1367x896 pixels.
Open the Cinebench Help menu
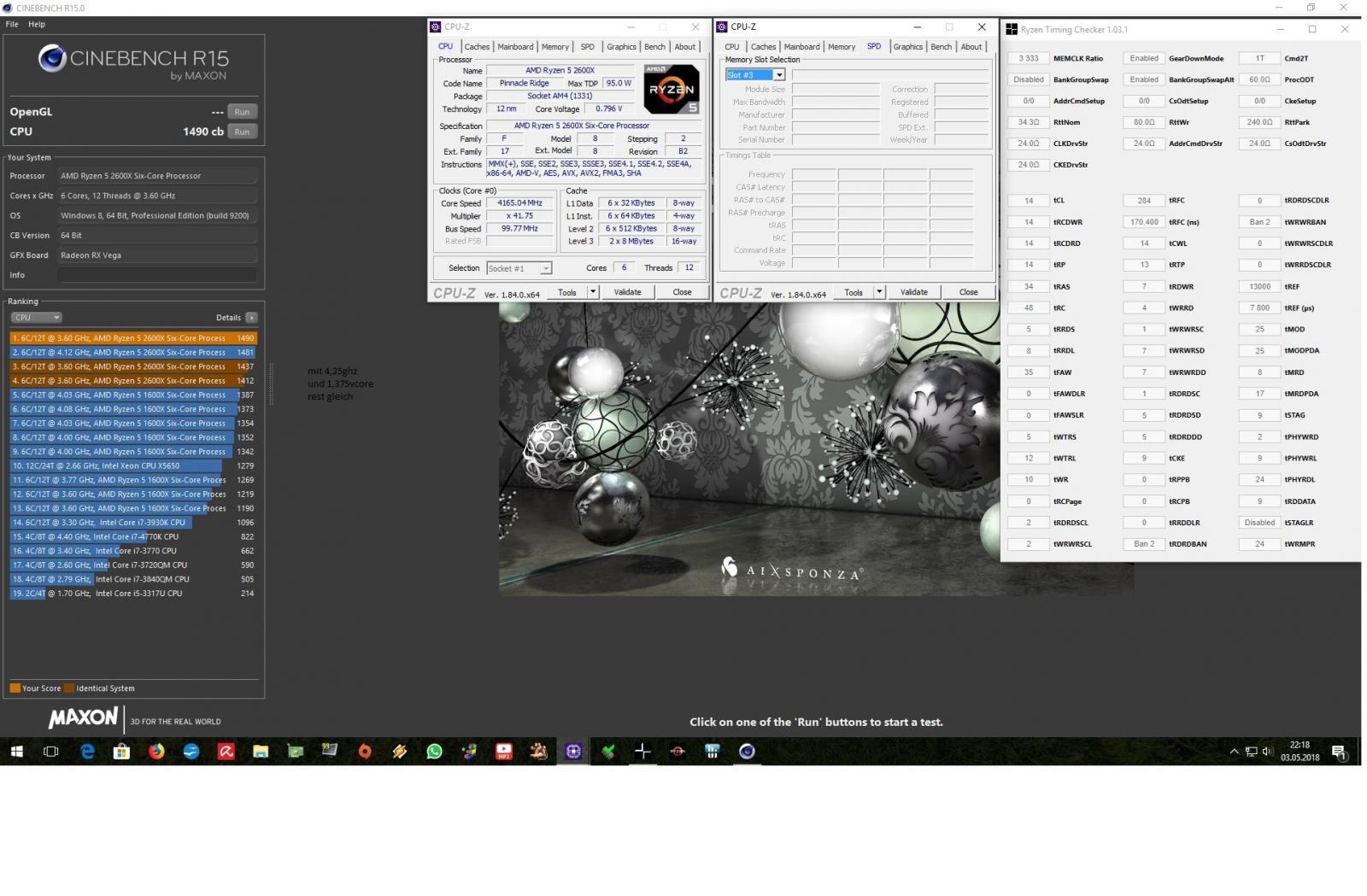(37, 24)
